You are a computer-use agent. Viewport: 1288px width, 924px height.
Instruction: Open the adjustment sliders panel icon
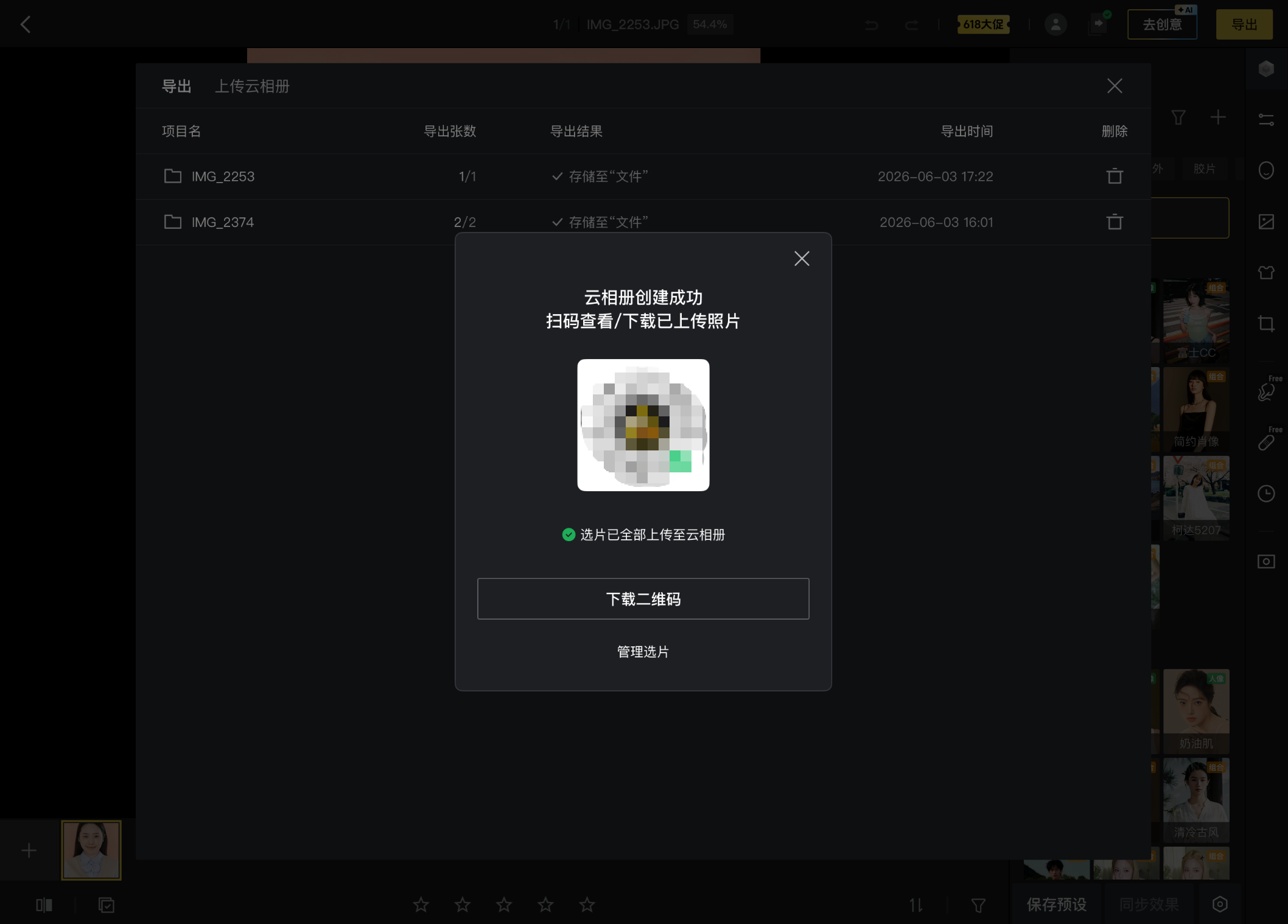click(1266, 119)
